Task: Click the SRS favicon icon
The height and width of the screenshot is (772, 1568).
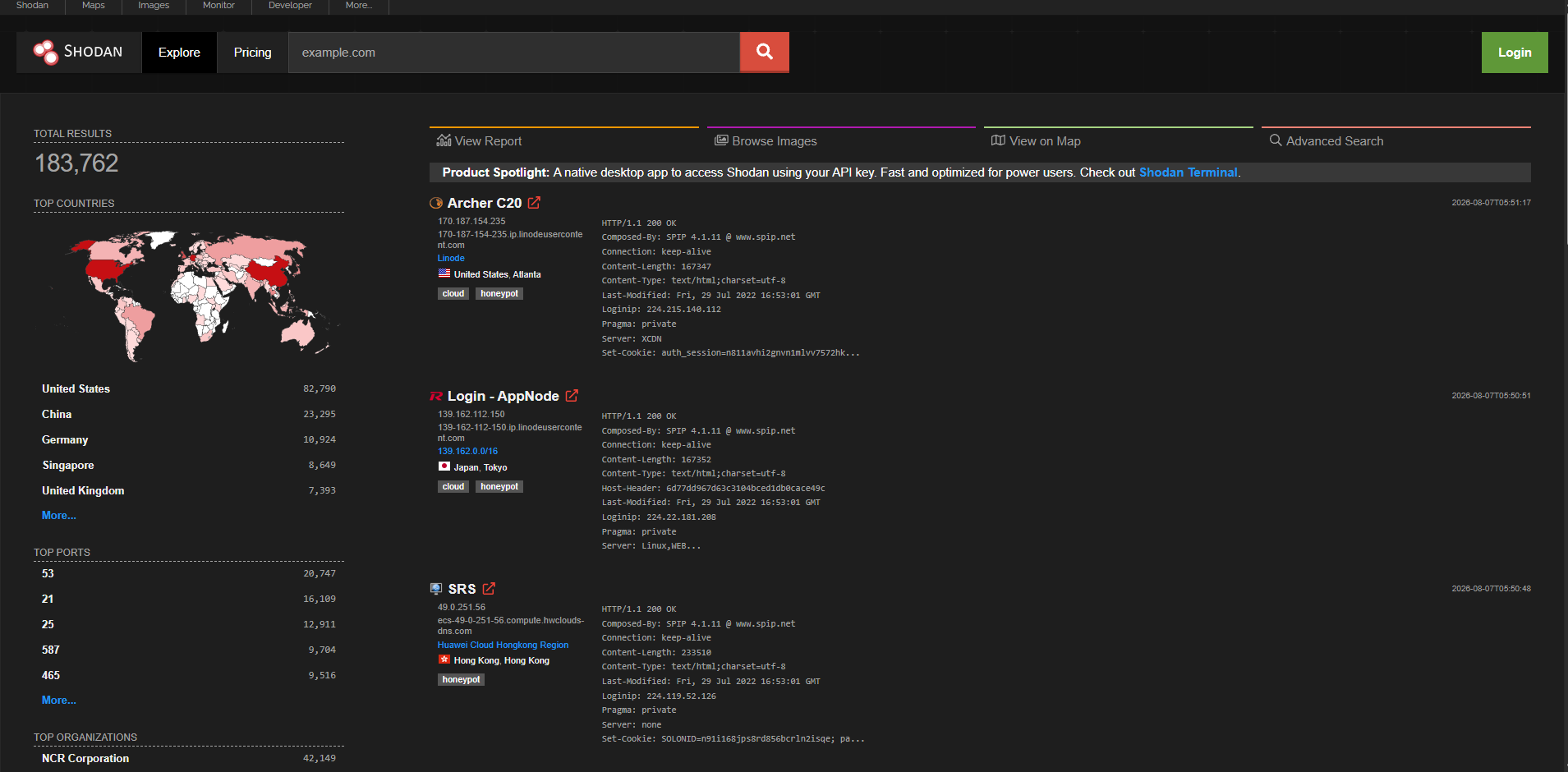Action: coord(436,589)
